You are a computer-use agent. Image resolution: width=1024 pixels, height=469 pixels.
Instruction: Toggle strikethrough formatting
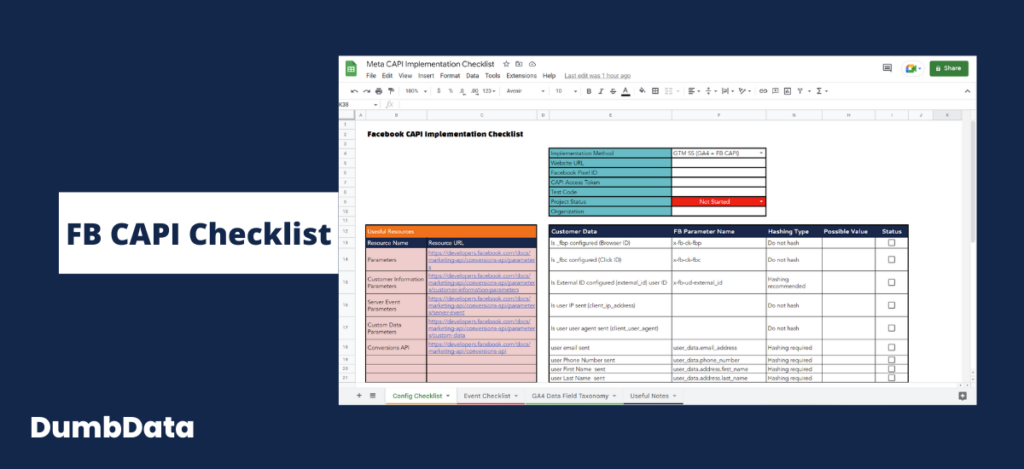coord(613,91)
